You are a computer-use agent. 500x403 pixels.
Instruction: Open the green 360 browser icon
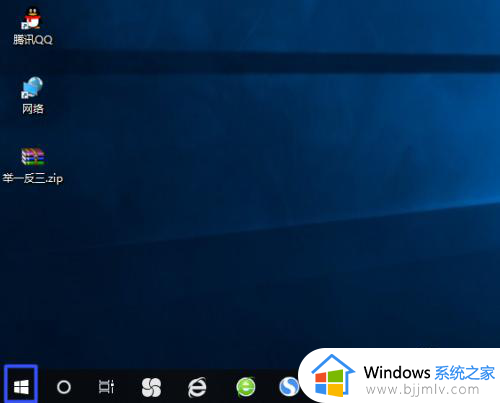coord(246,387)
